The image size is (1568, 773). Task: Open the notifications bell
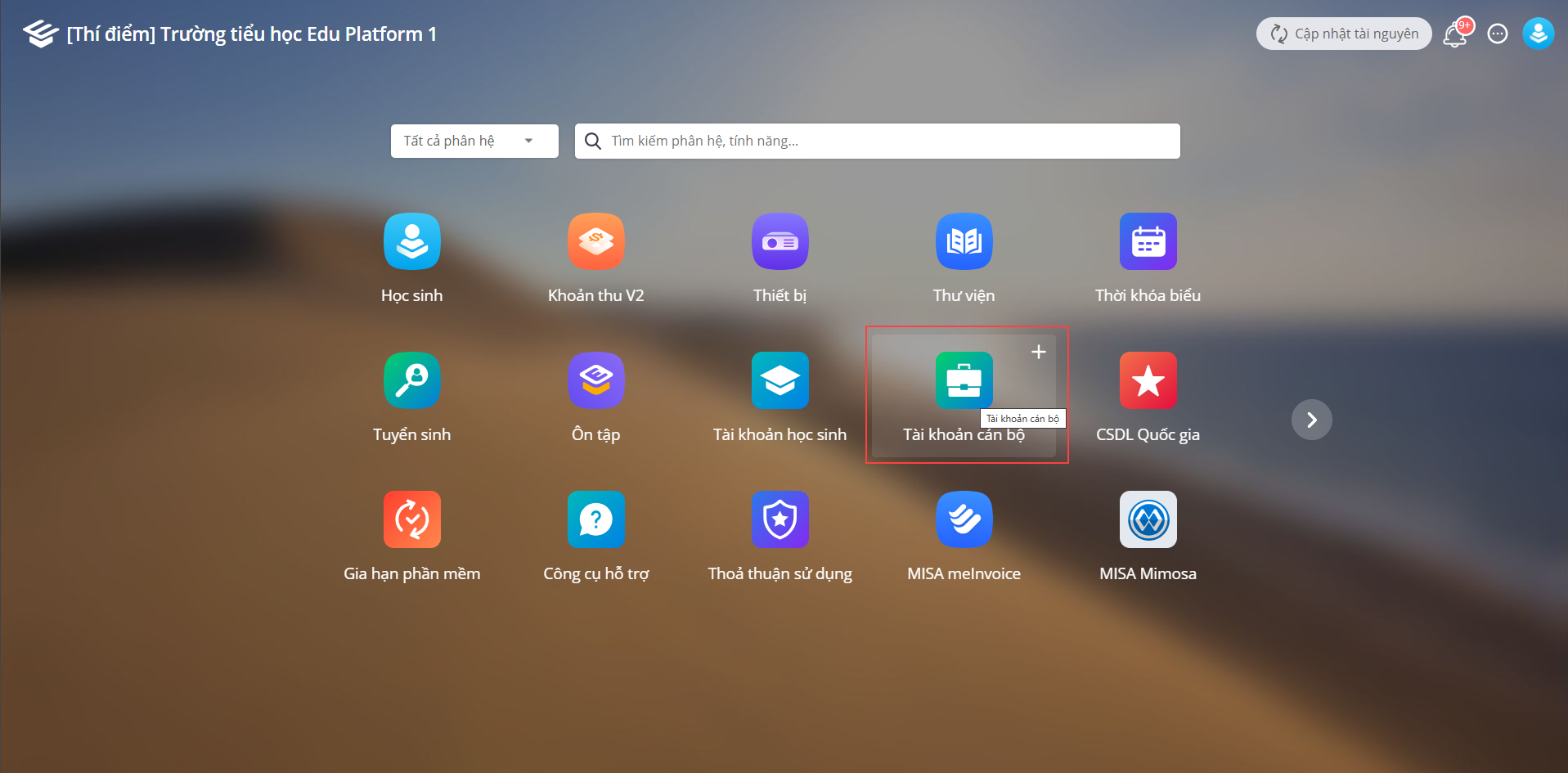pyautogui.click(x=1455, y=34)
